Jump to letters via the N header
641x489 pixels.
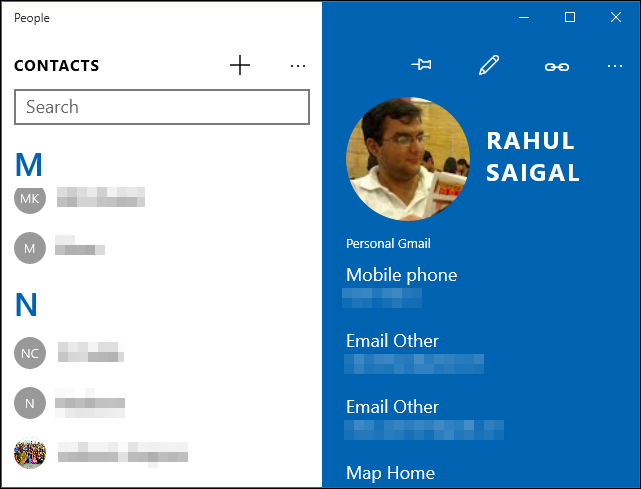click(x=27, y=304)
